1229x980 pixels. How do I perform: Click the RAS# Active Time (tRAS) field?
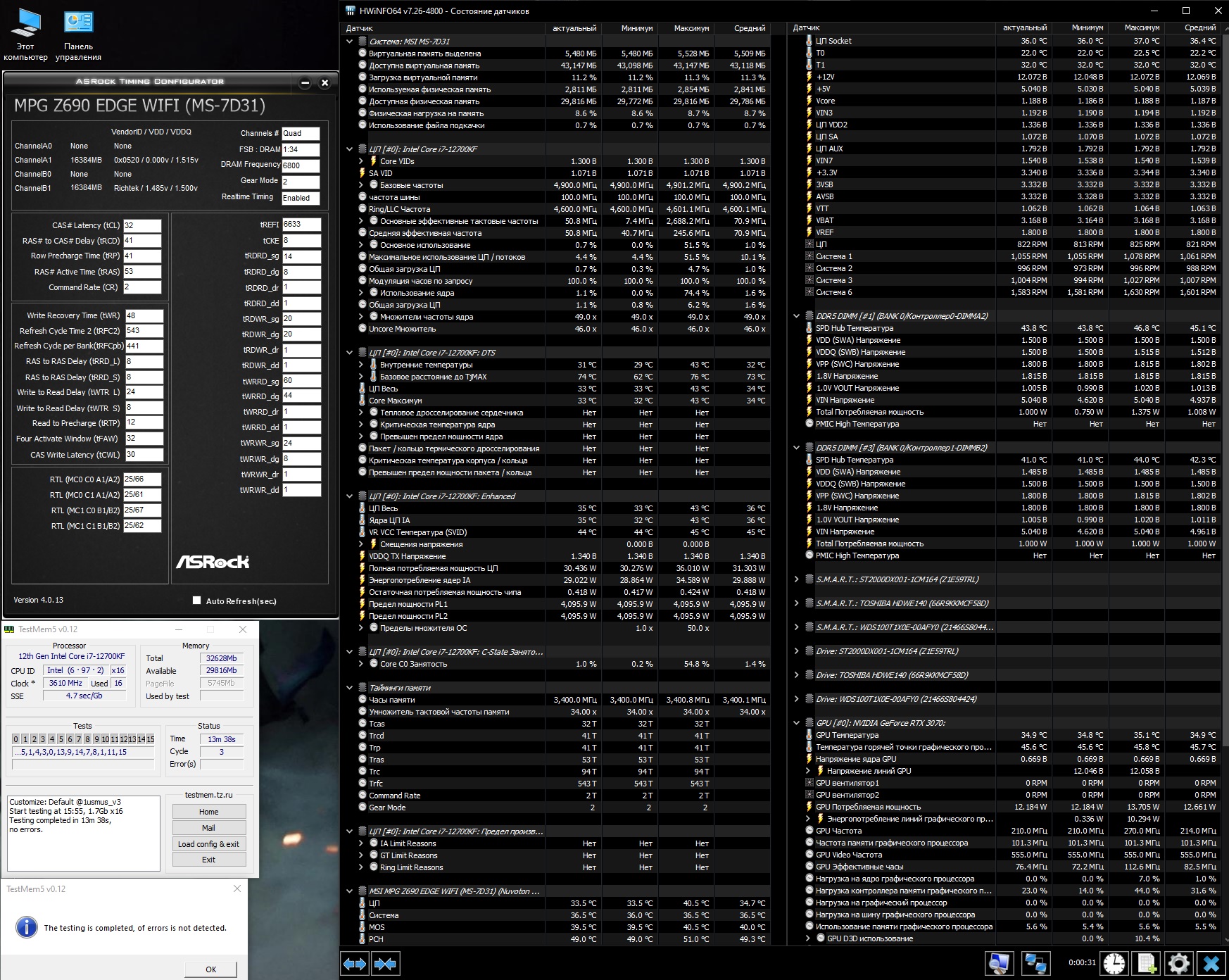pos(142,272)
